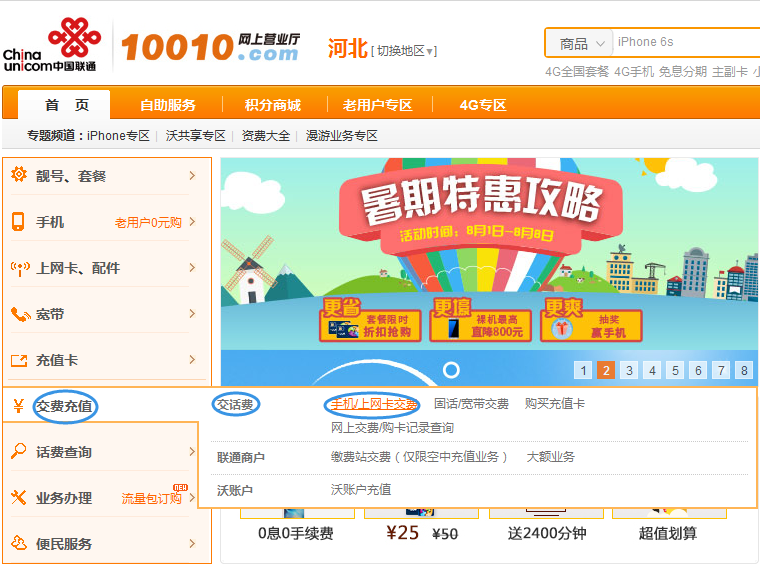
Task: Click the 更爽 抽奖赢手机 banner button
Action: point(591,320)
